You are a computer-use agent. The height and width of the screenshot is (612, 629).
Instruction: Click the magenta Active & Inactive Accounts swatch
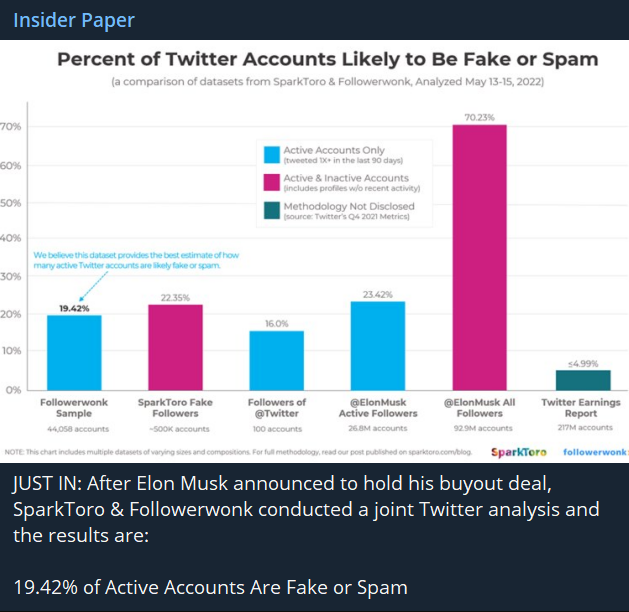[271, 181]
